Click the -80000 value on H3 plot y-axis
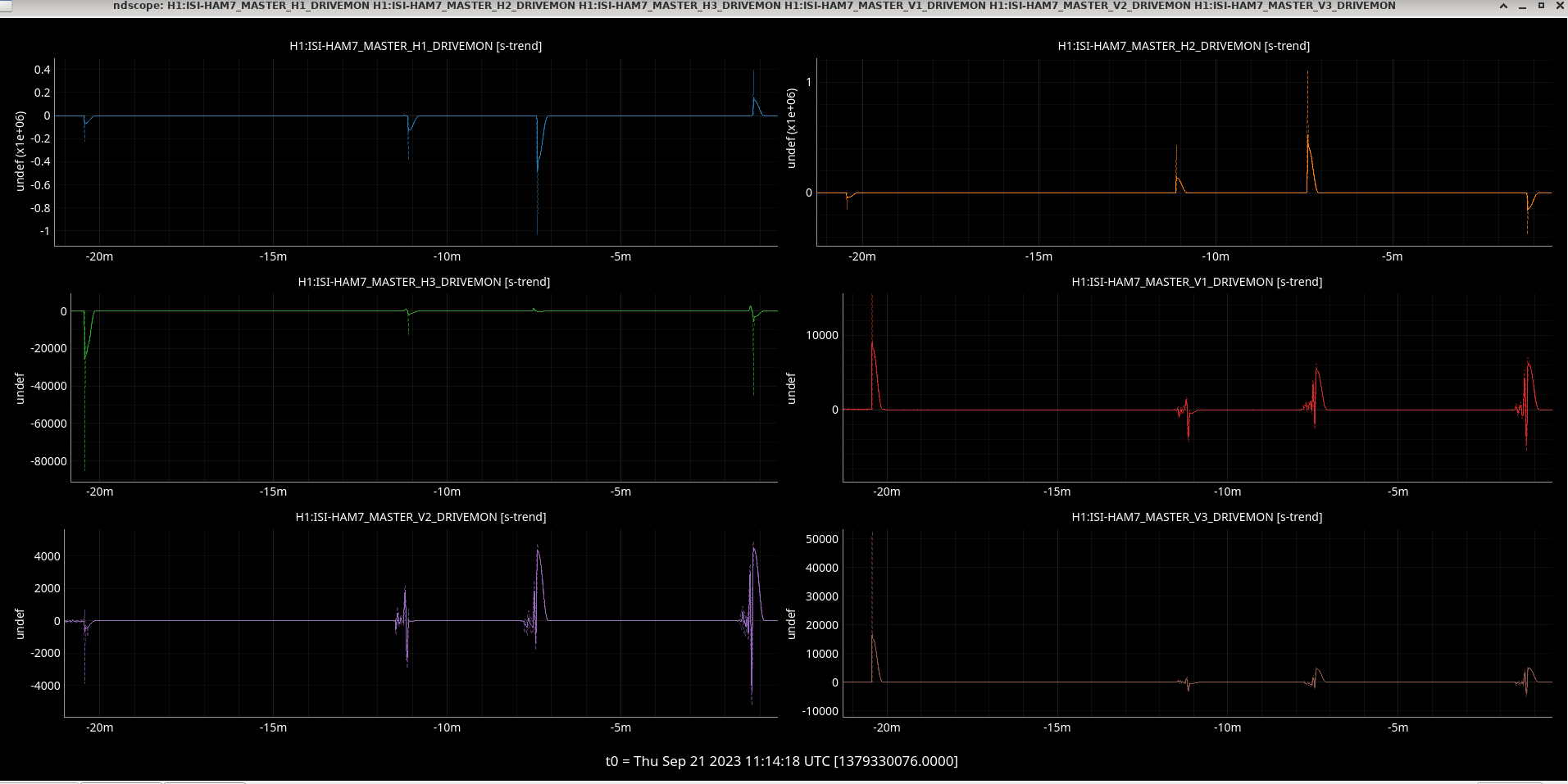This screenshot has height=784, width=1568. (x=49, y=461)
